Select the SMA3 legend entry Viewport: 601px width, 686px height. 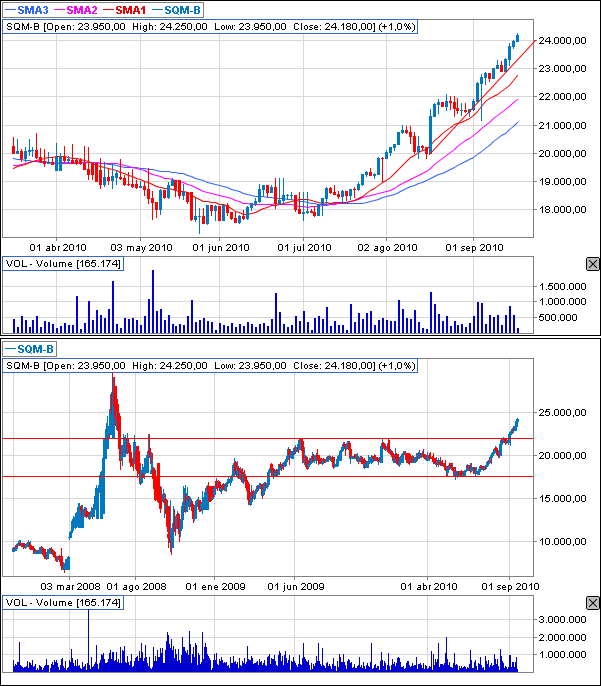27,10
